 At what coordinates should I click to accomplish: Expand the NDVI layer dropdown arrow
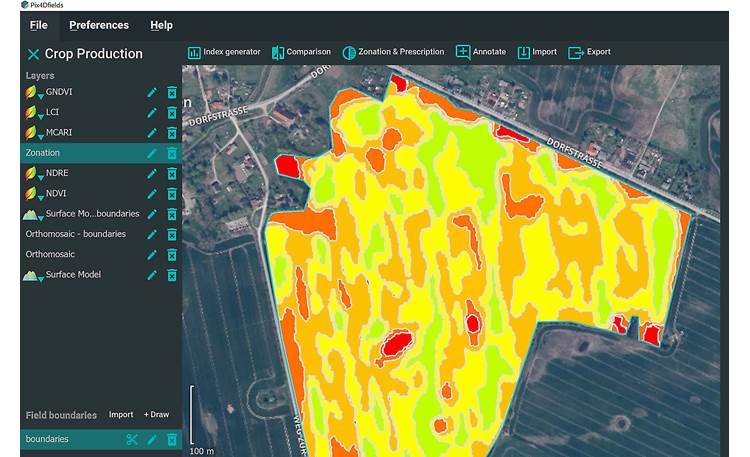41,197
